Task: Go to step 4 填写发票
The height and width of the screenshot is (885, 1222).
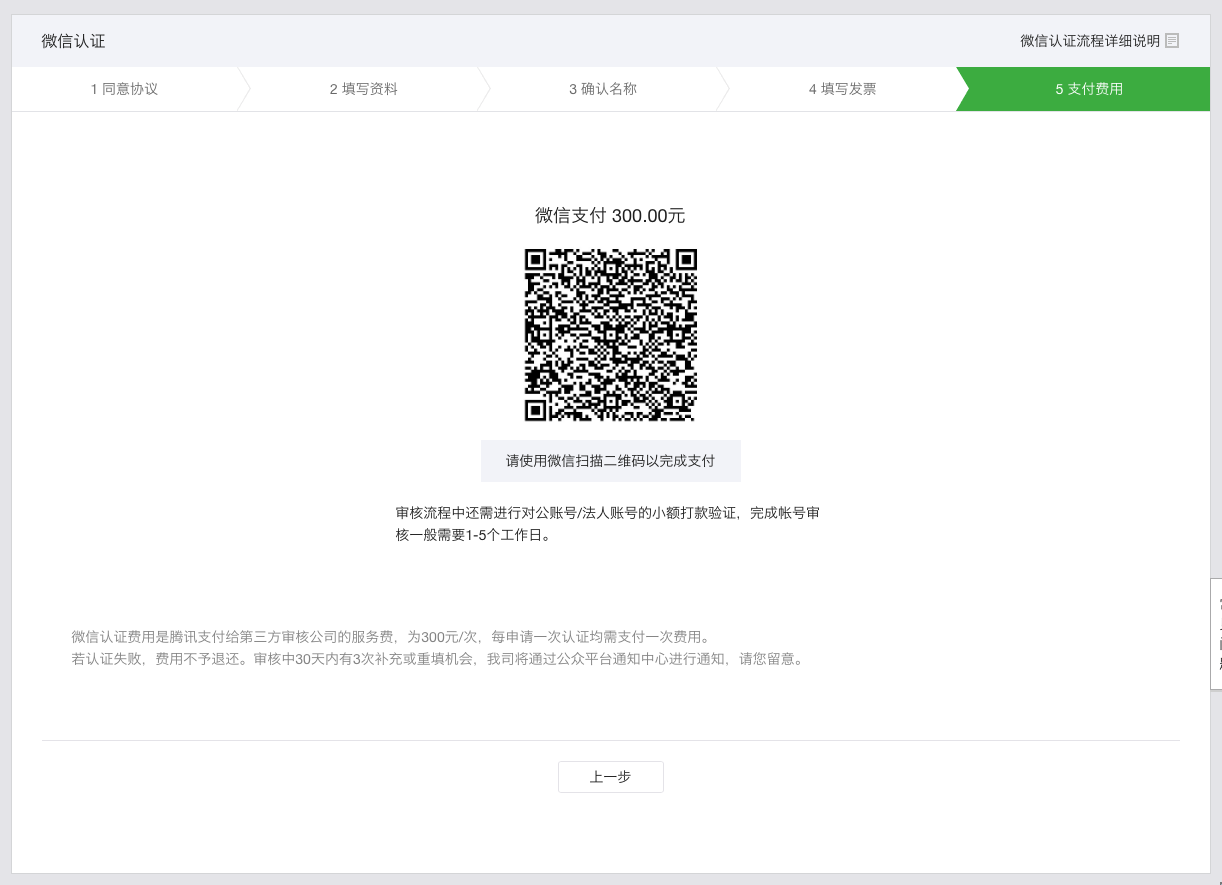Action: (843, 89)
